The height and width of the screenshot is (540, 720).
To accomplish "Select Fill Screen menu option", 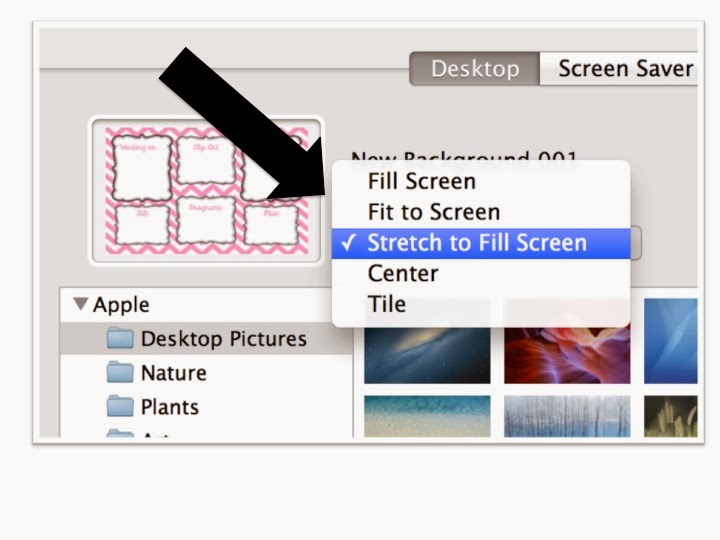I will 421,181.
